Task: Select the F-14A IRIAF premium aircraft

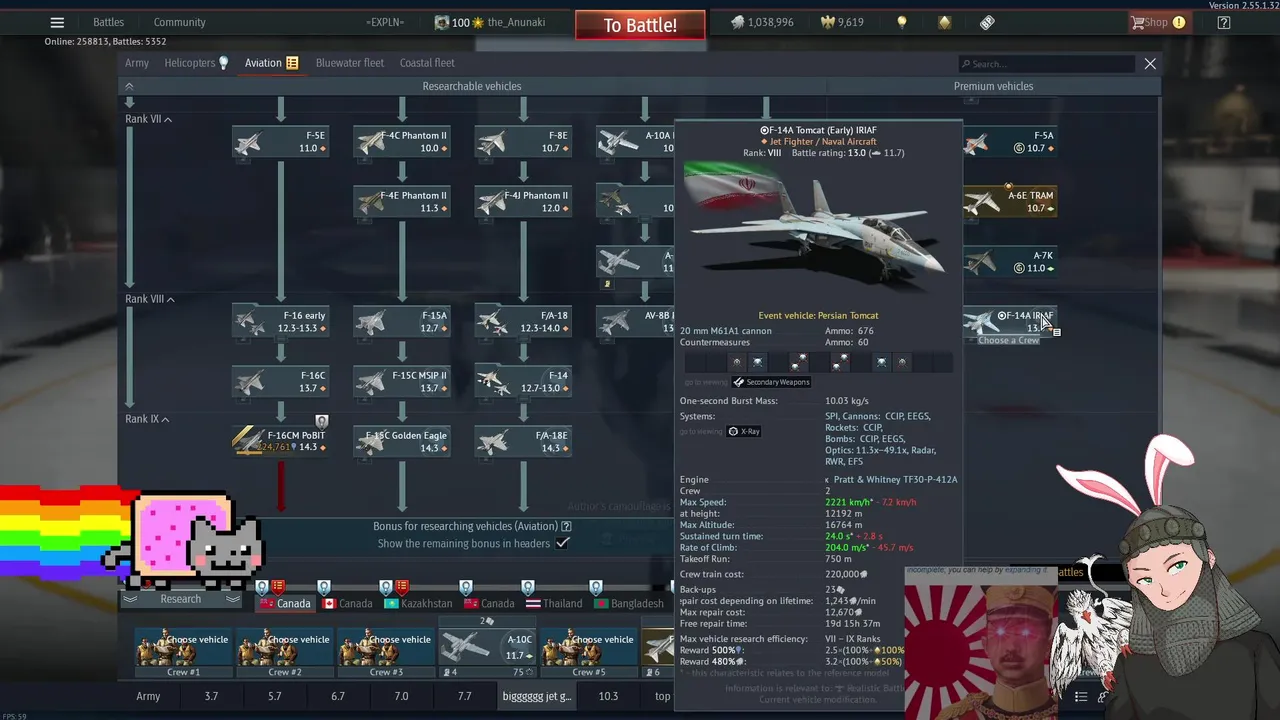Action: [1010, 321]
